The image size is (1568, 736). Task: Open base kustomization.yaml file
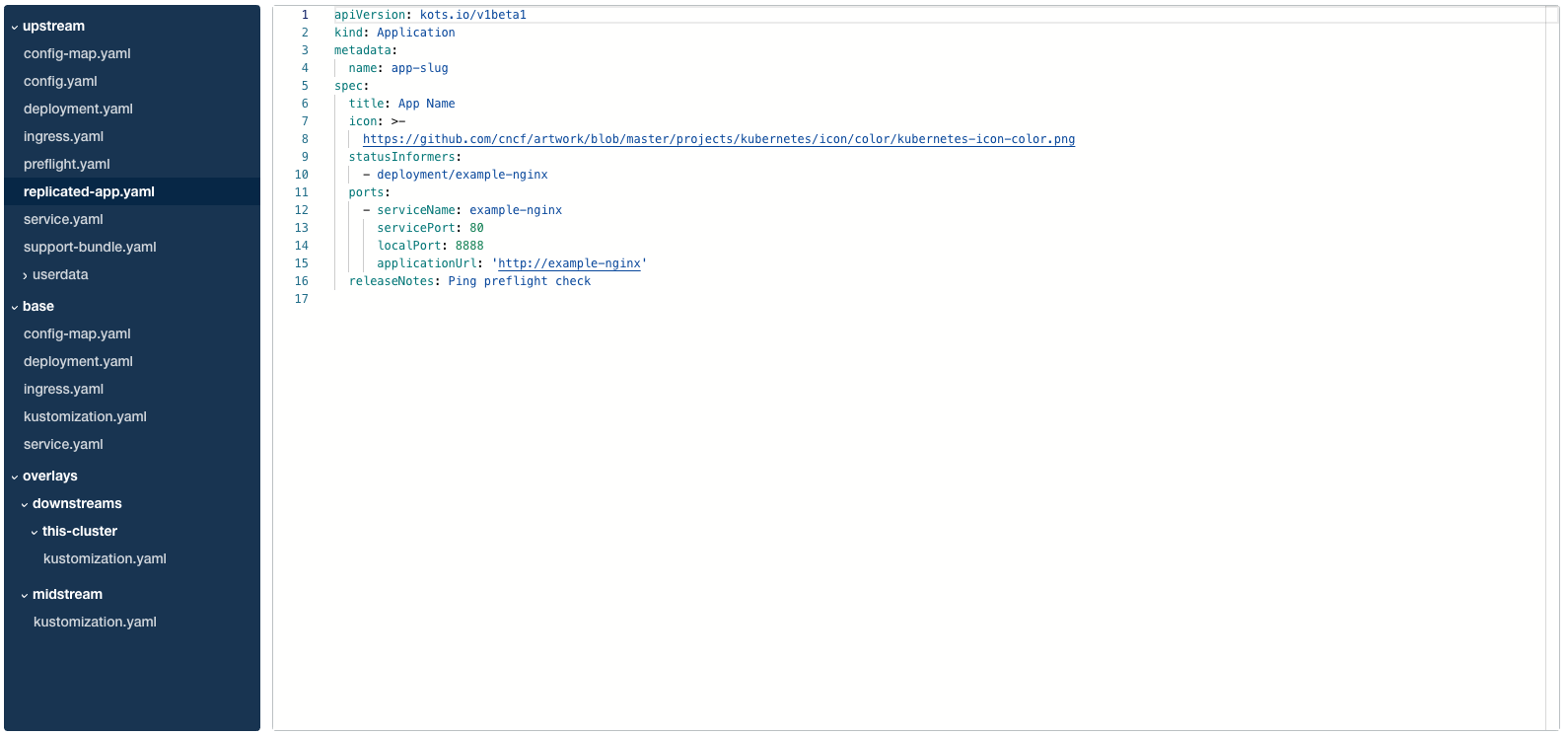pos(85,417)
